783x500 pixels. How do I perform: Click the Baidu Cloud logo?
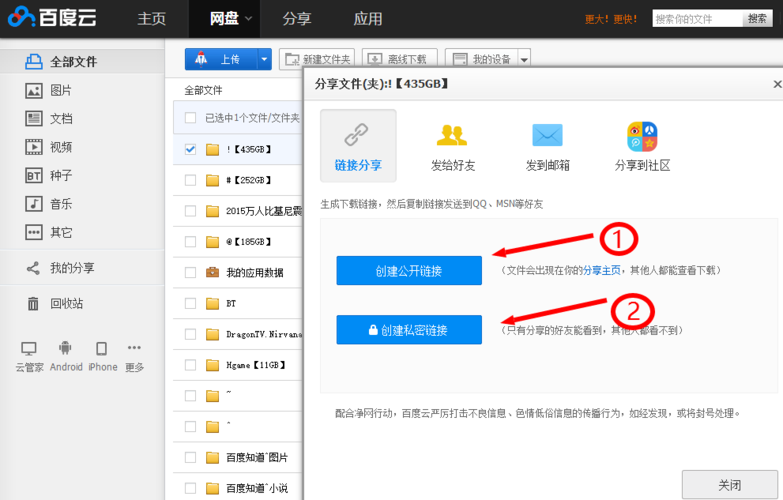click(52, 18)
